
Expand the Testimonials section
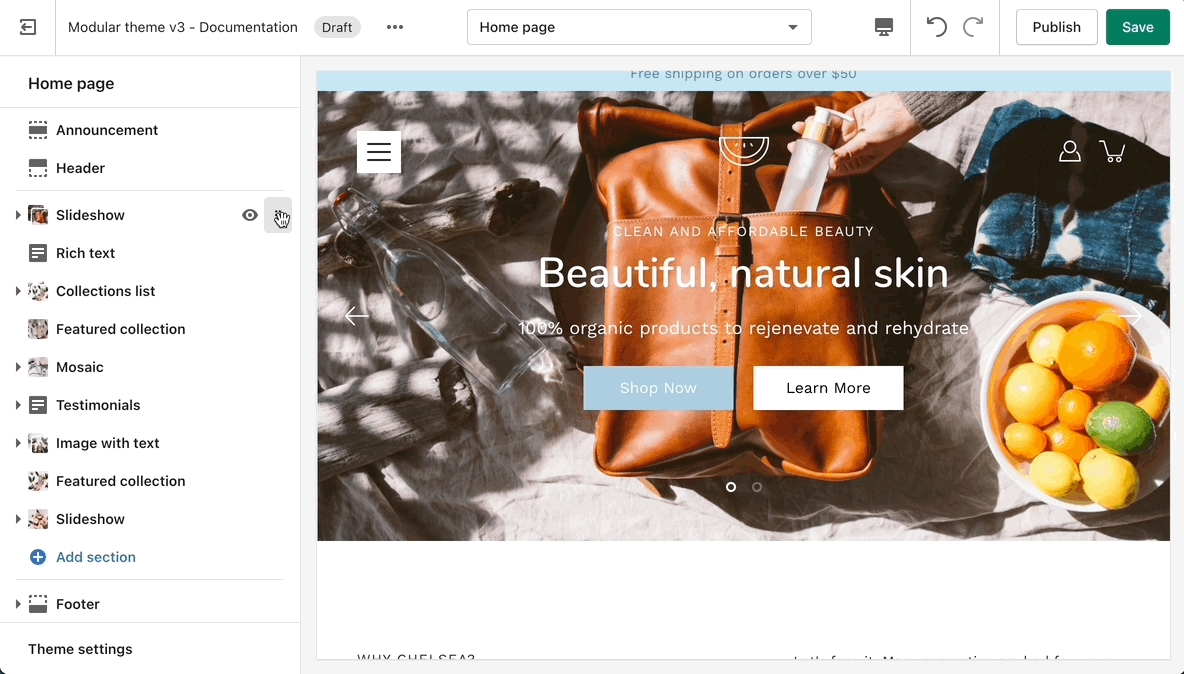18,405
